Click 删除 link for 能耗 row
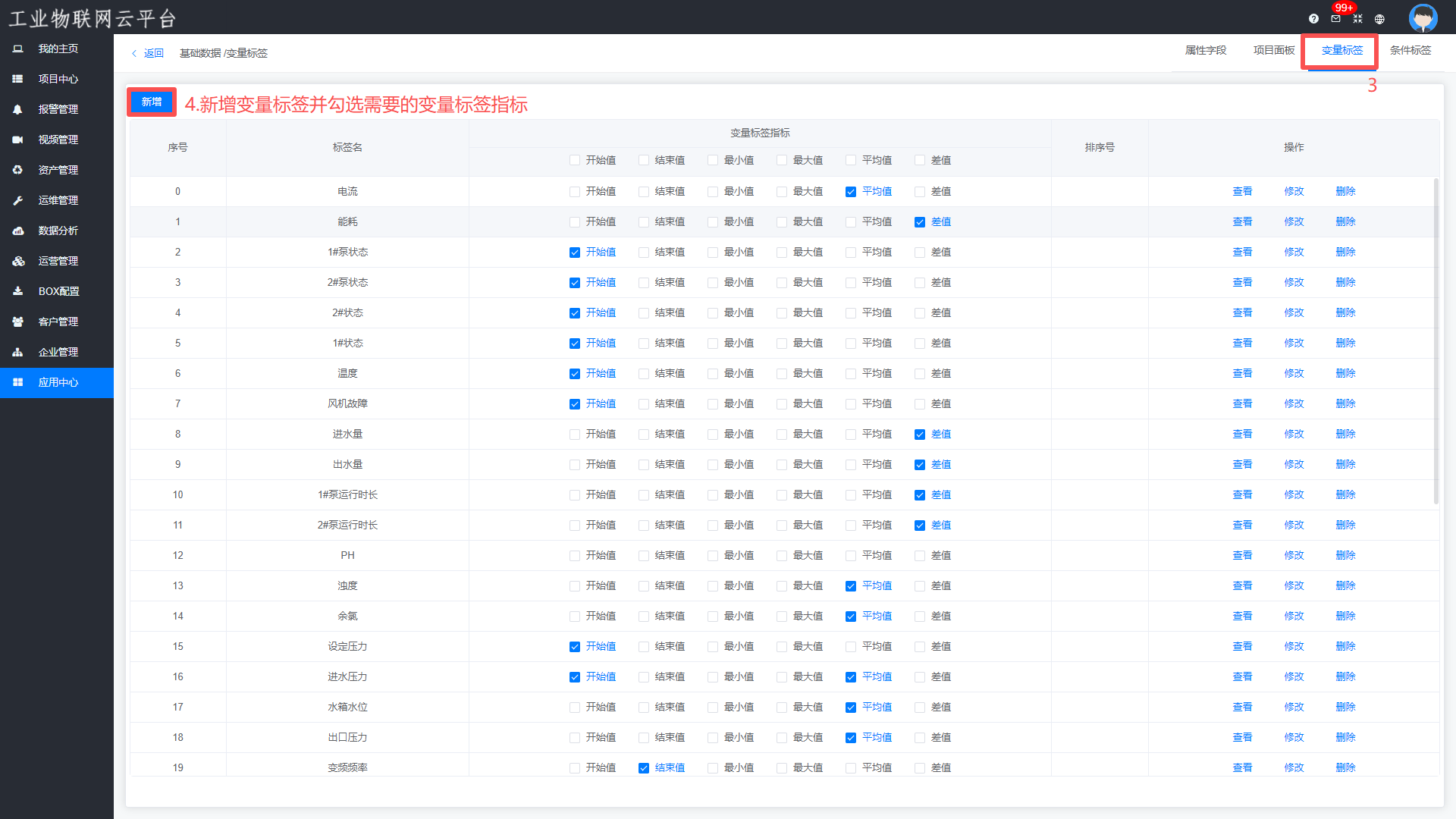Screen dimensions: 1456x819 click(x=1345, y=222)
